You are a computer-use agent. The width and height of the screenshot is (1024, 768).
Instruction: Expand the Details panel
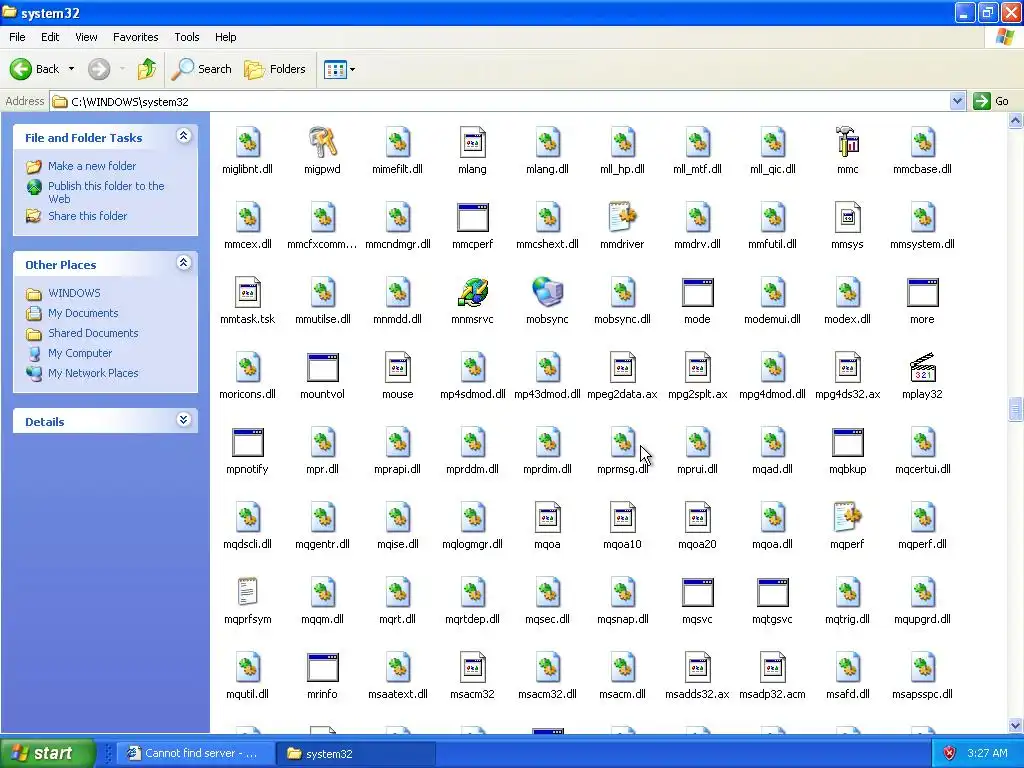coord(184,420)
